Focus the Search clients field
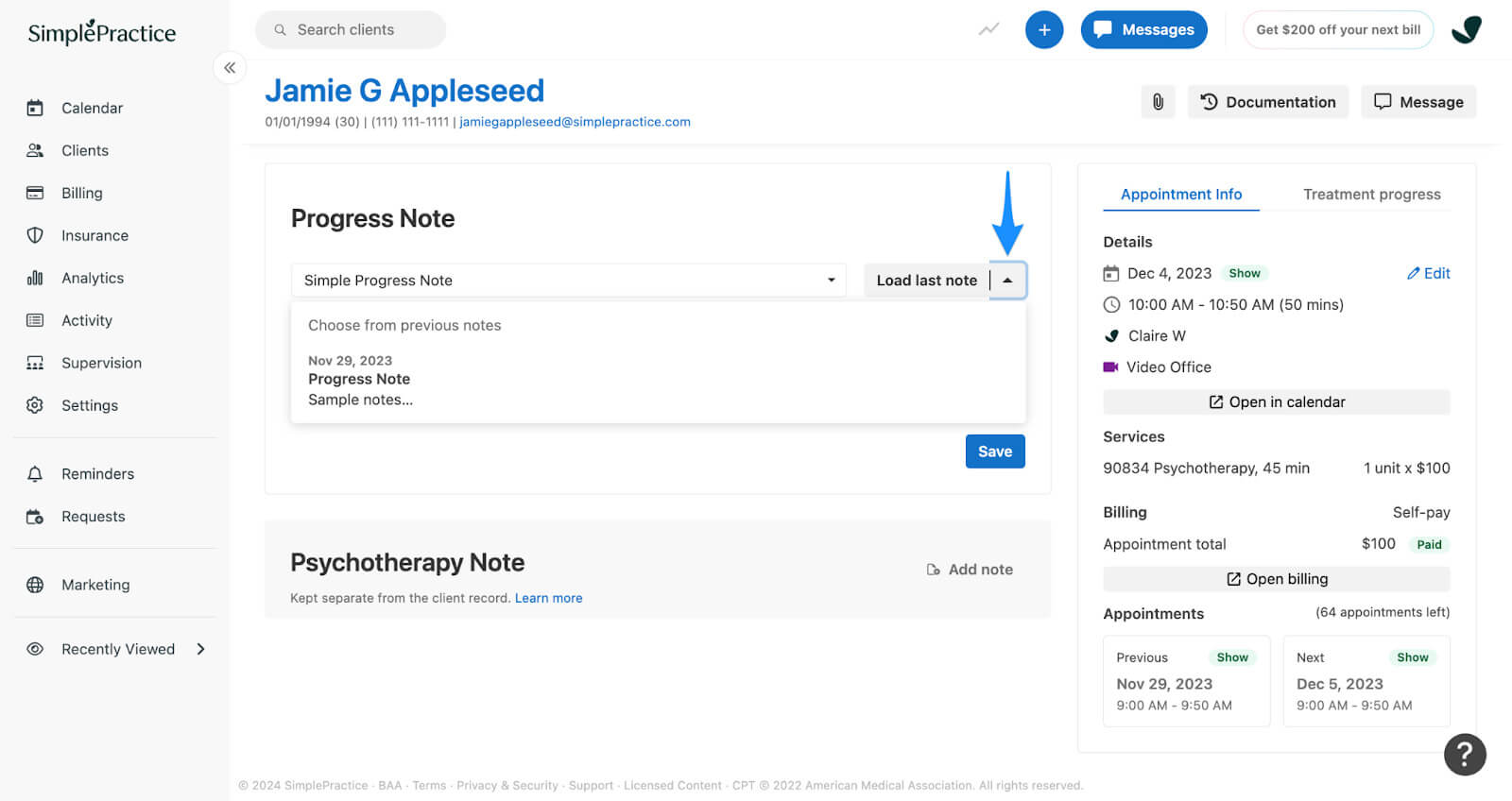Screen dimensions: 1512x801 pyautogui.click(x=351, y=30)
